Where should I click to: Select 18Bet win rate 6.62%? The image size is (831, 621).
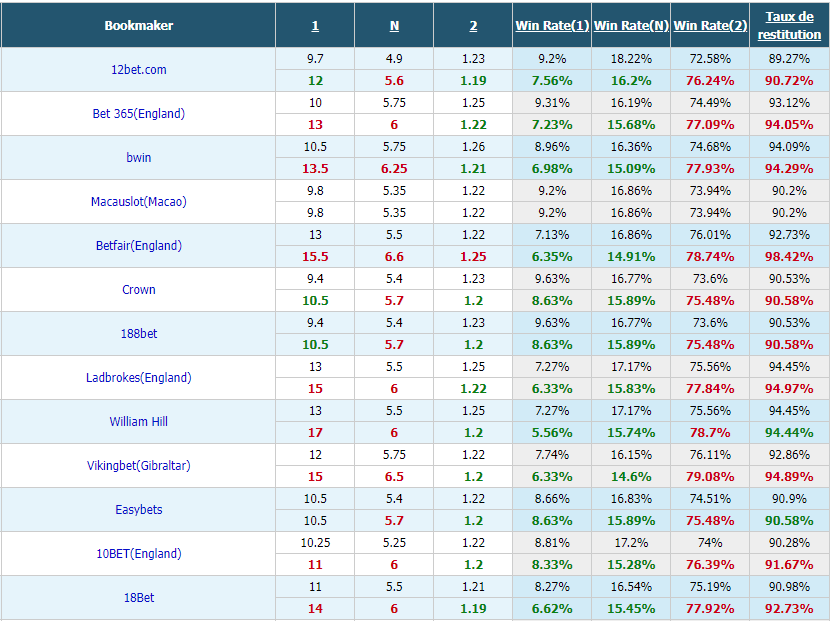click(552, 608)
